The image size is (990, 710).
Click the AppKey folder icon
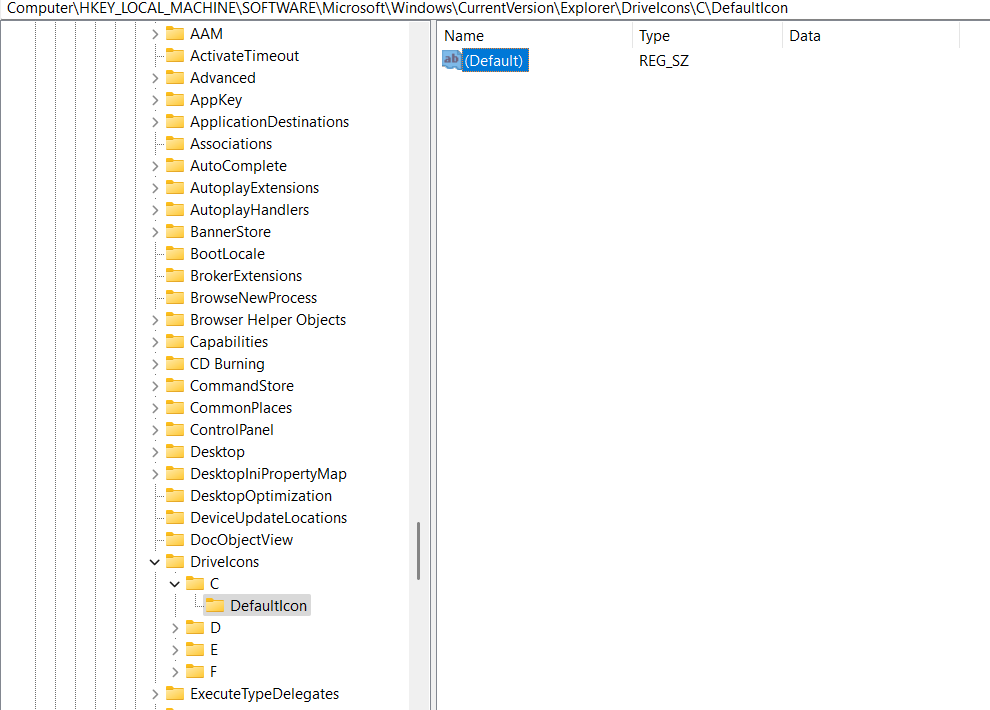point(175,100)
